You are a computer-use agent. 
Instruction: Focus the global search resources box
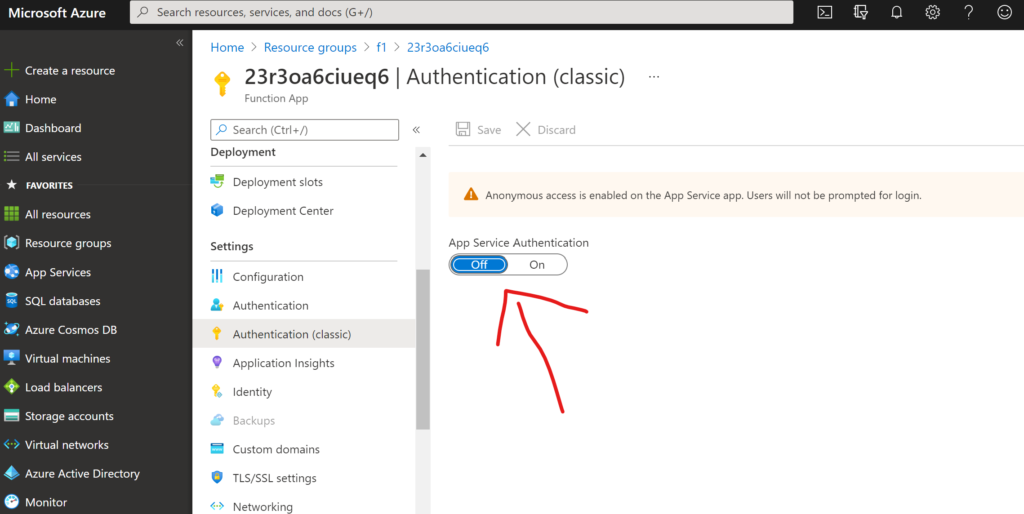(x=461, y=12)
